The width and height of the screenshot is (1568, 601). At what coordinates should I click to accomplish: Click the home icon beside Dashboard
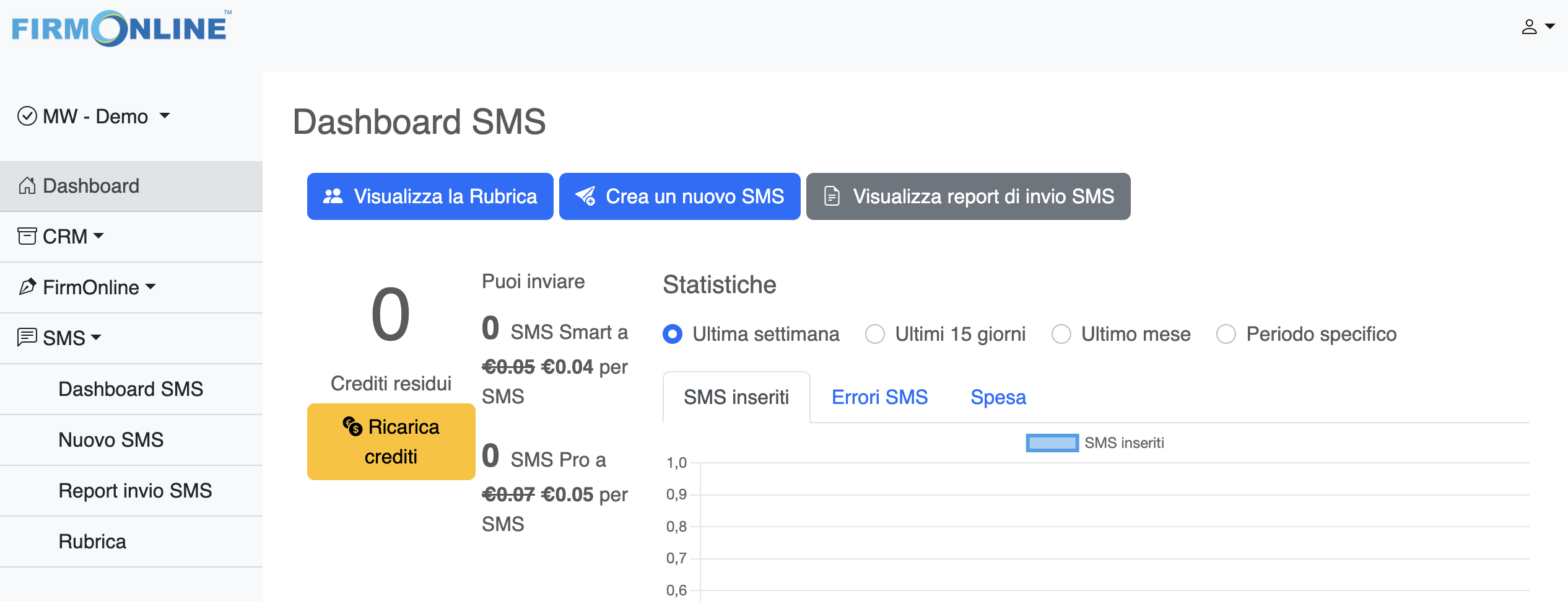(26, 185)
